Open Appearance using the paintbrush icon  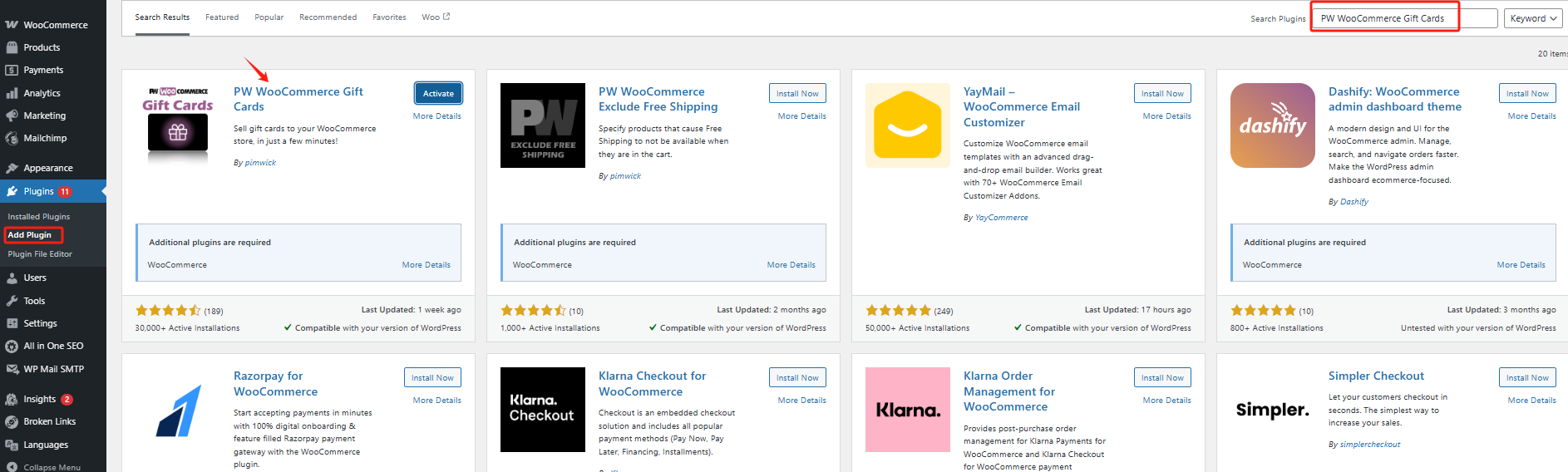click(12, 168)
